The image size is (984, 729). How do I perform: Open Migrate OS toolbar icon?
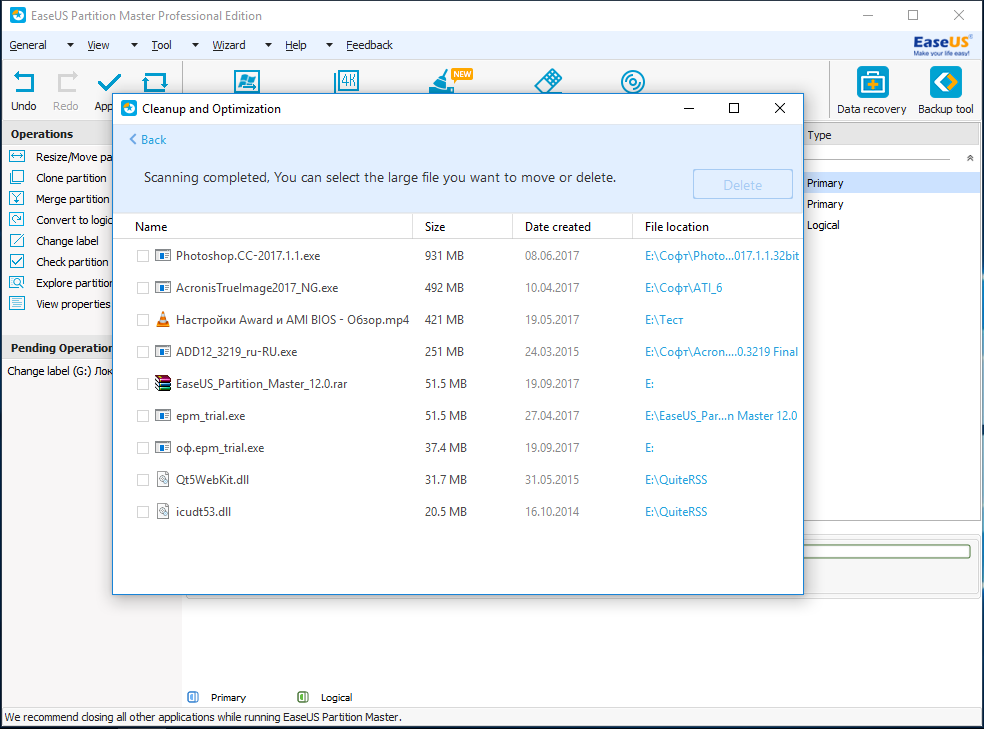(247, 81)
